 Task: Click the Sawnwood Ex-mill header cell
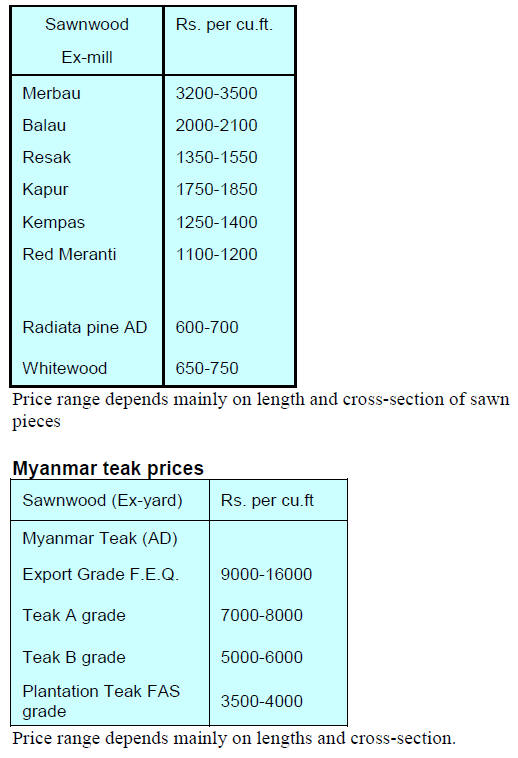coord(87,41)
